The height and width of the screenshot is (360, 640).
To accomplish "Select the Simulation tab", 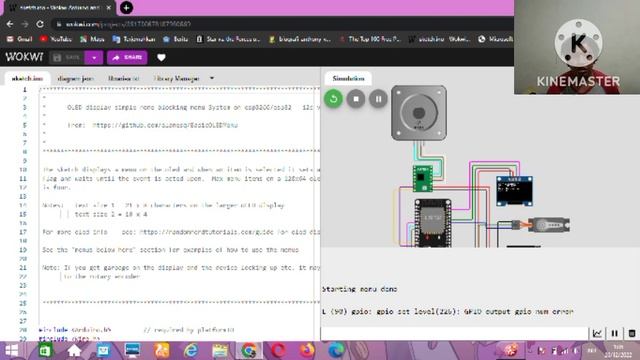I will pos(348,78).
